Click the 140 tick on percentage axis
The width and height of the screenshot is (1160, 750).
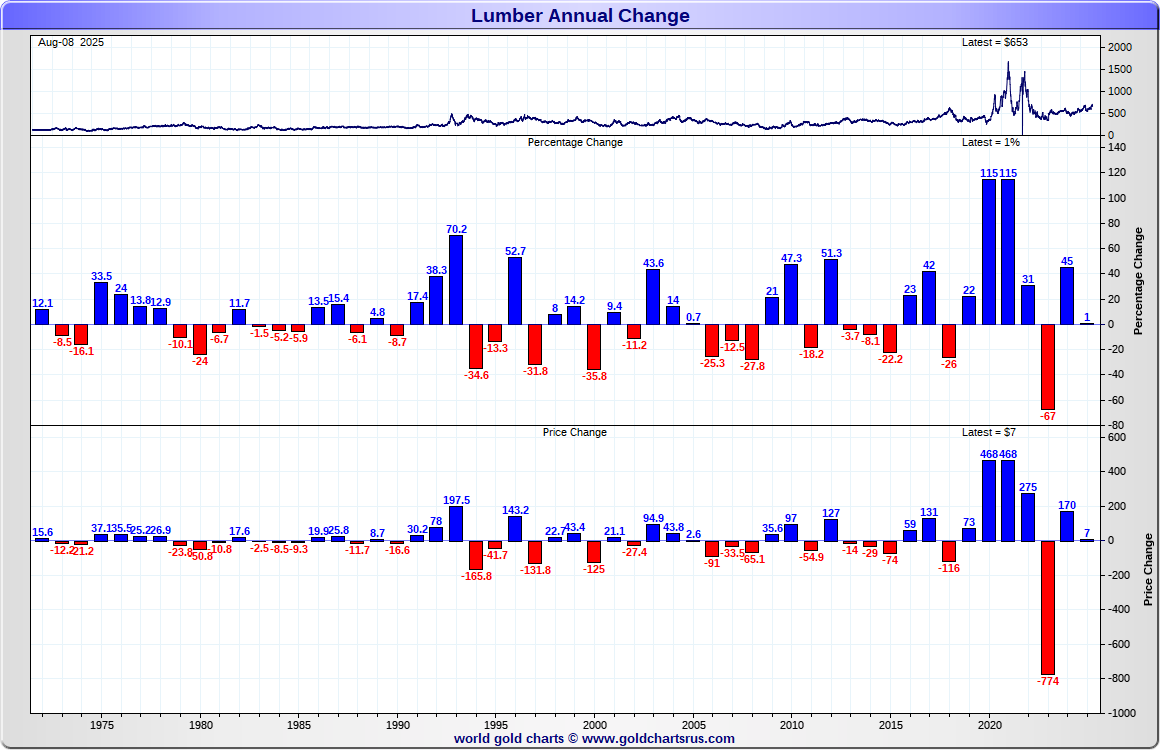[1117, 148]
